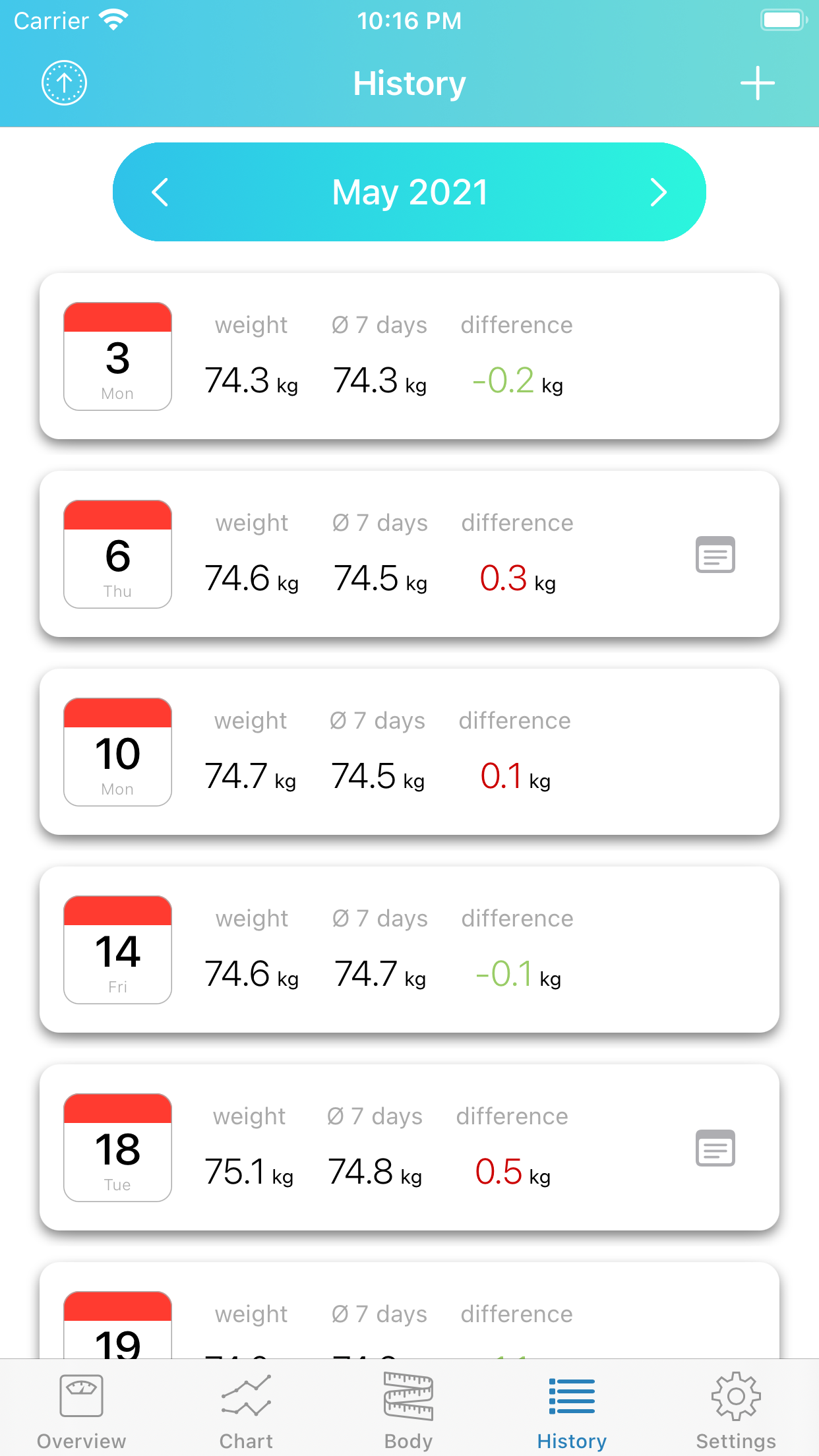Go to previous month with left chevron

160,193
